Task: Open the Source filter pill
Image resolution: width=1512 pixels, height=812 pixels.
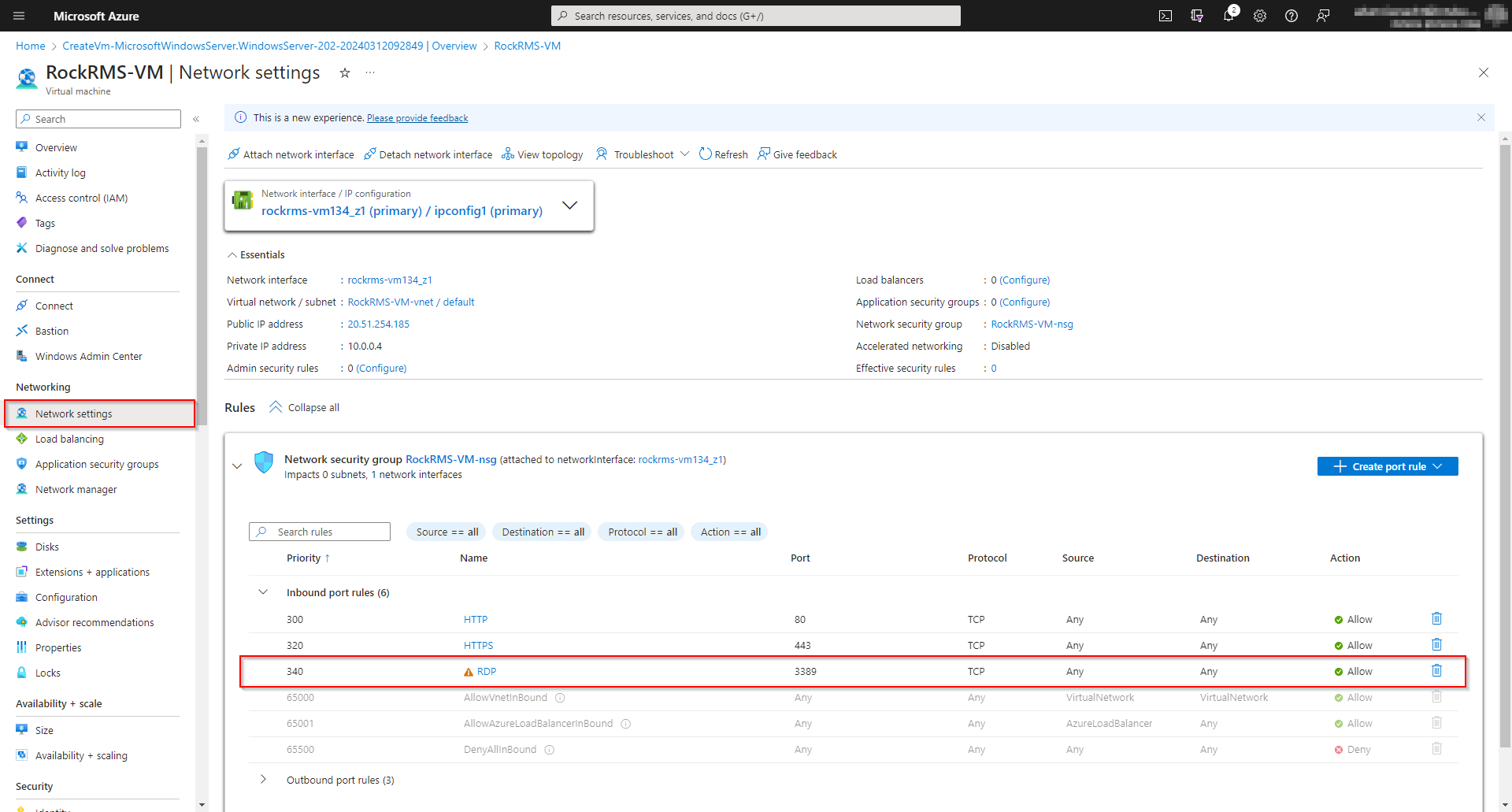Action: (x=446, y=532)
